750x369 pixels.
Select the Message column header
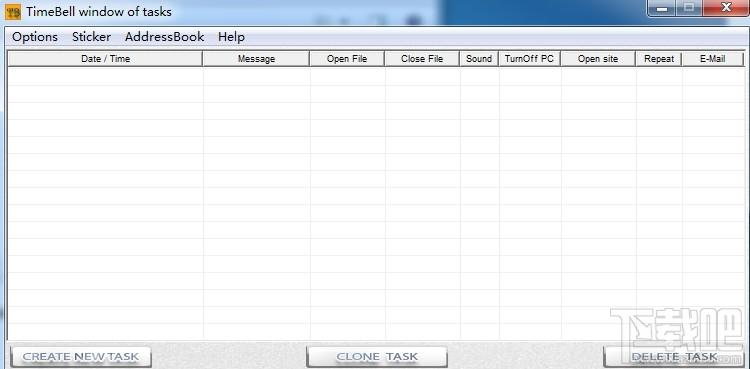256,59
